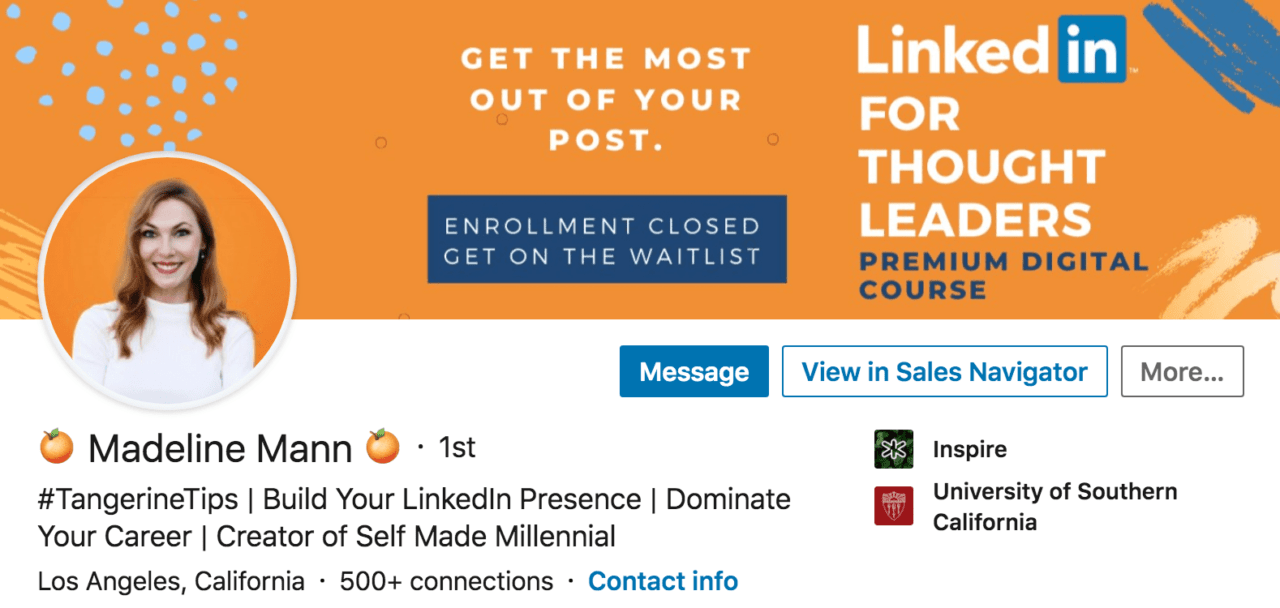Screen dimensions: 1280x608
Task: Select the Inspire company name text
Action: [x=969, y=449]
